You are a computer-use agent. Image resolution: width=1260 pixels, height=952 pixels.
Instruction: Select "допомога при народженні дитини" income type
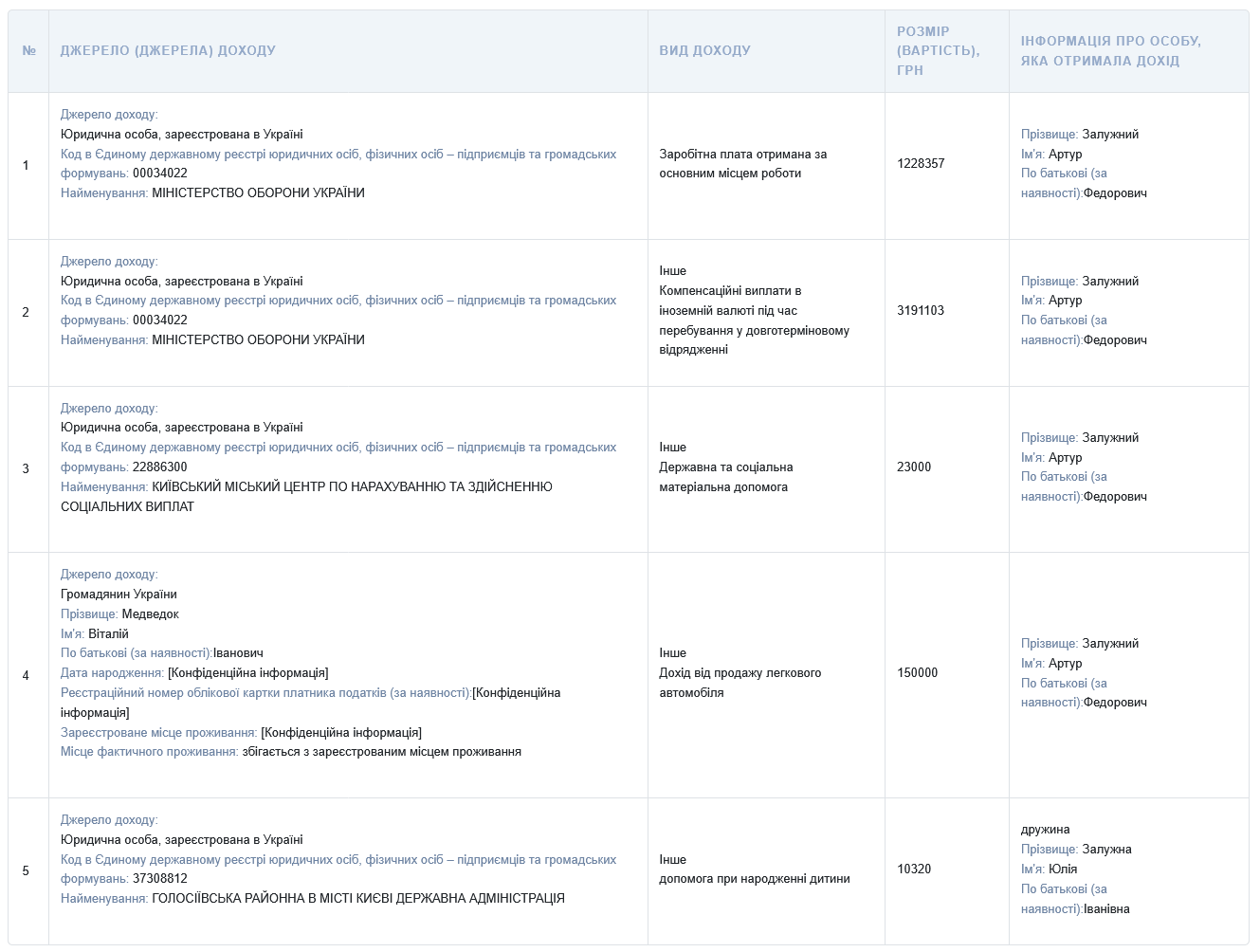pos(754,878)
